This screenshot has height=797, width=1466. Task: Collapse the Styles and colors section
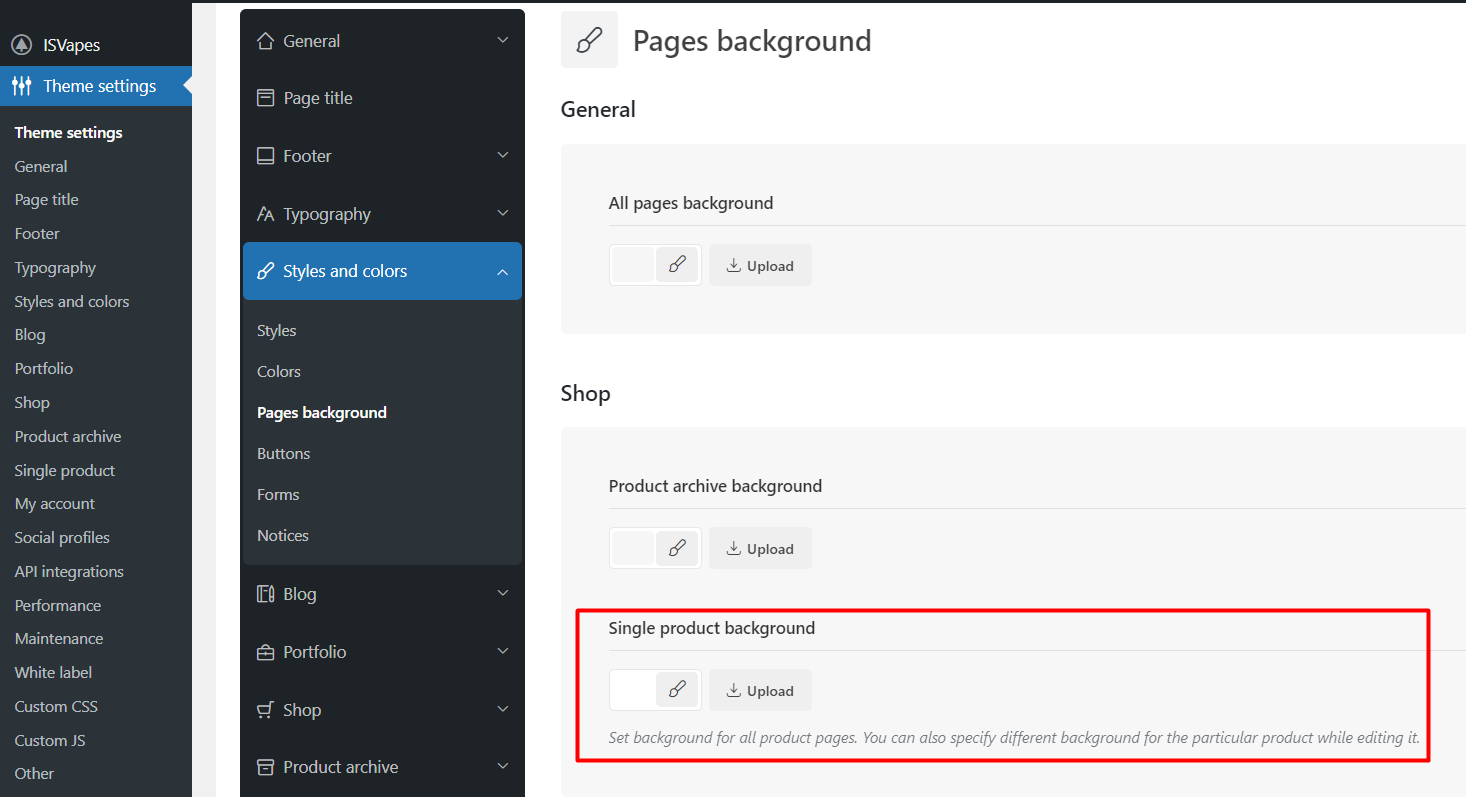pyautogui.click(x=503, y=271)
